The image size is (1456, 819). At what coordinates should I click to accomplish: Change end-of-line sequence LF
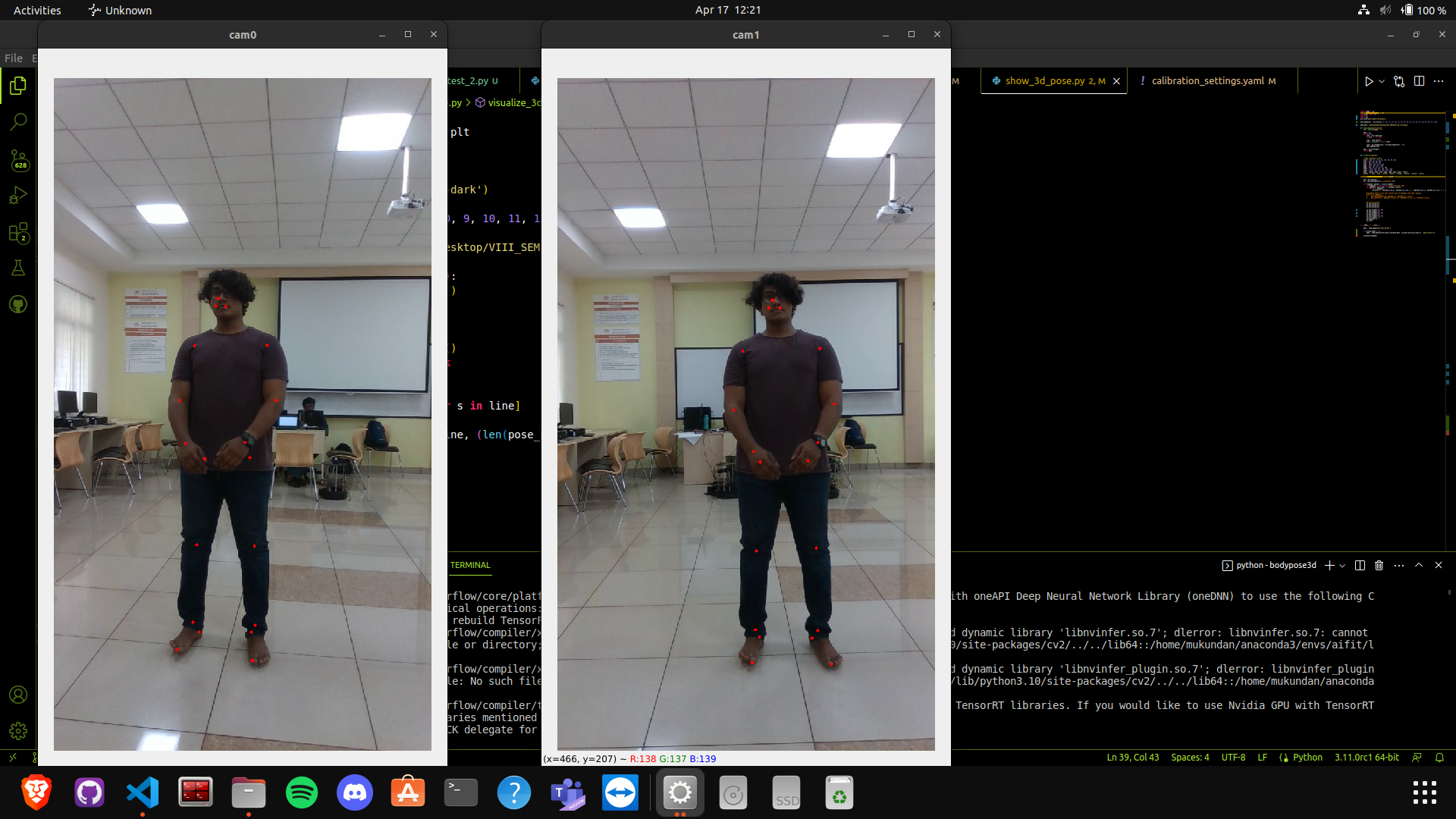tap(1263, 758)
